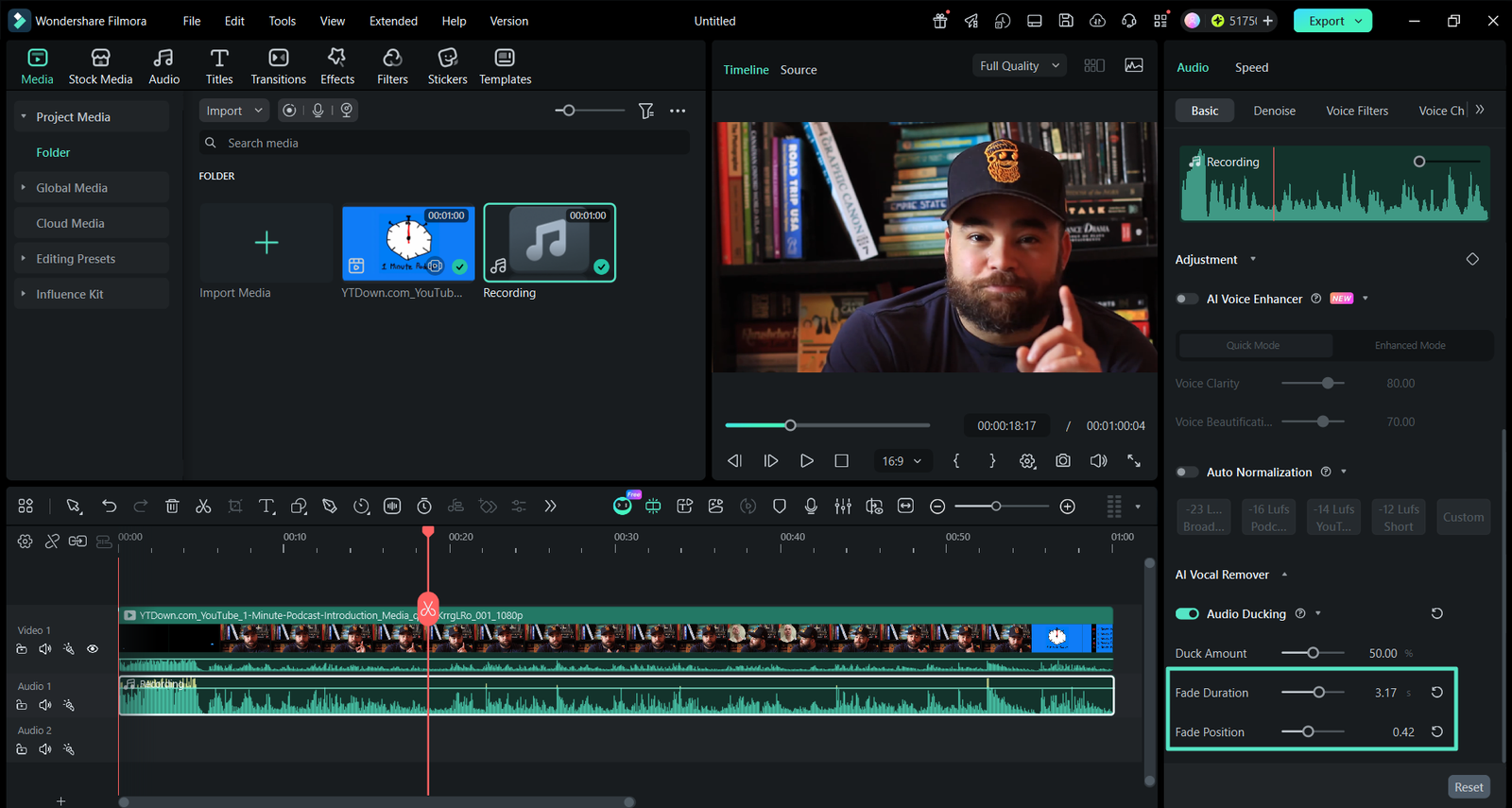Take a snapshot of the preview frame

click(1063, 461)
